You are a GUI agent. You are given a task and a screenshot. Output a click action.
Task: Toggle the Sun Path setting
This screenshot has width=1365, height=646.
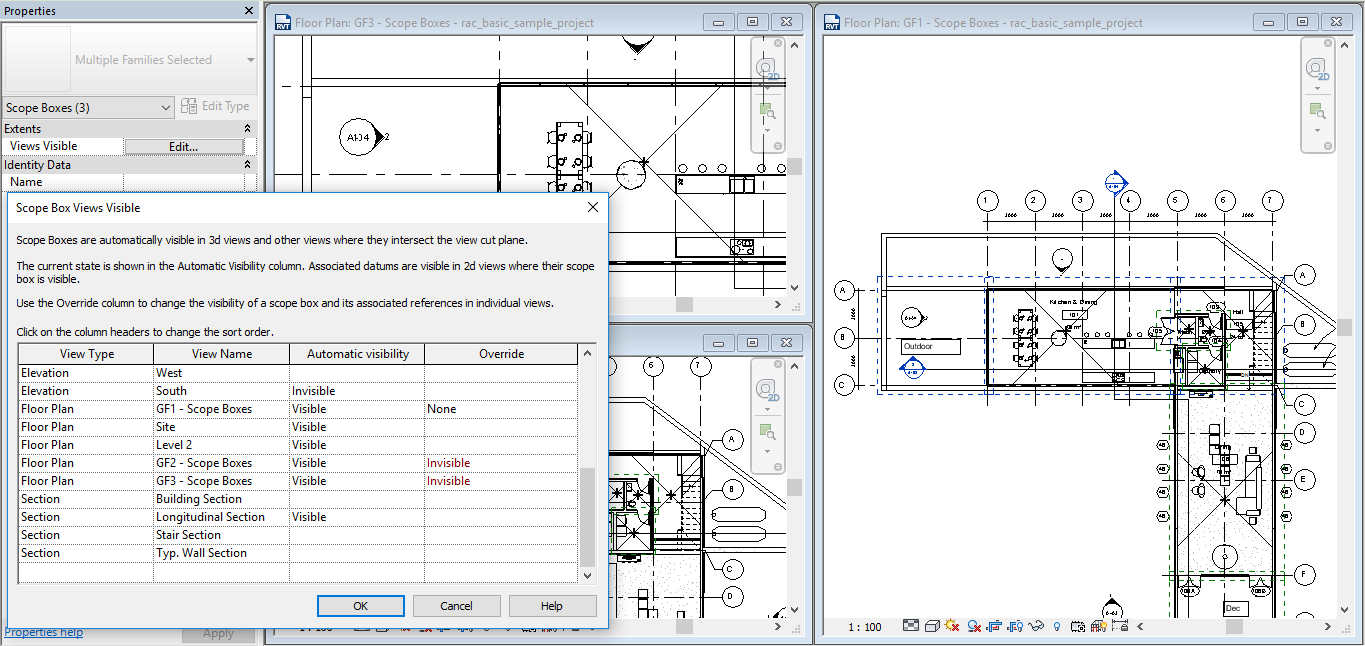pyautogui.click(x=951, y=626)
